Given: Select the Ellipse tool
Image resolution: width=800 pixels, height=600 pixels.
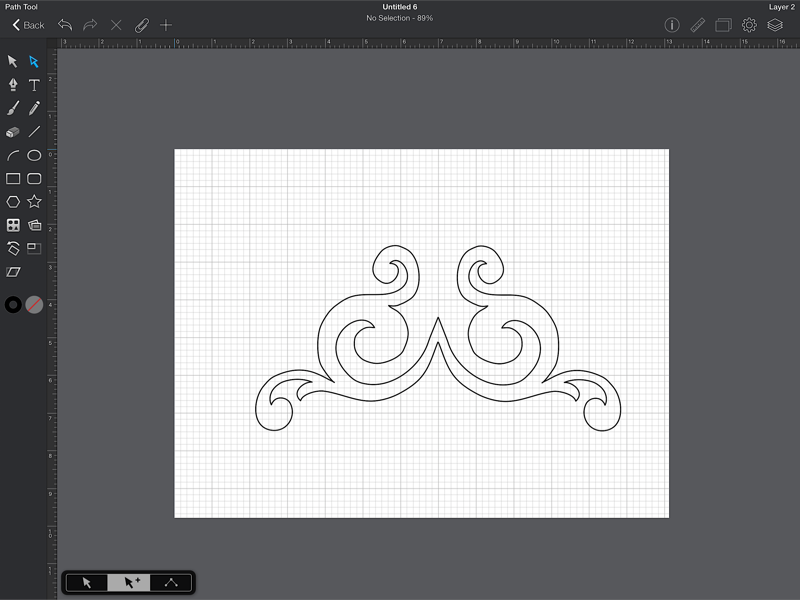Looking at the screenshot, I should click(34, 155).
